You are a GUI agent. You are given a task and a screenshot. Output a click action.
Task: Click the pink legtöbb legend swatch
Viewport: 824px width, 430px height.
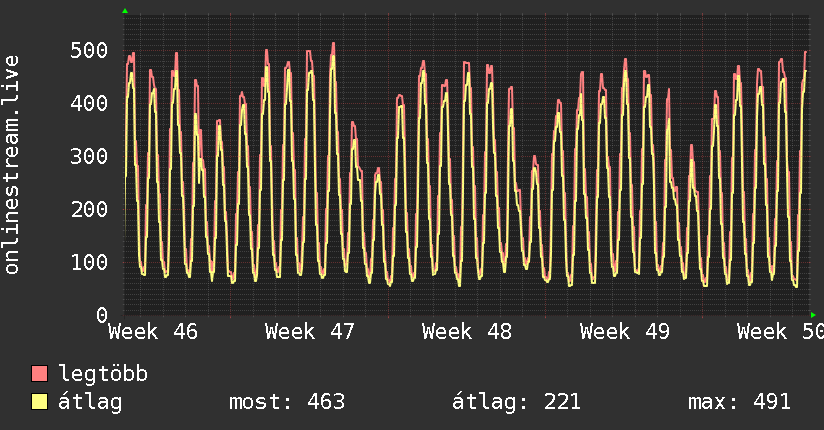[39, 373]
